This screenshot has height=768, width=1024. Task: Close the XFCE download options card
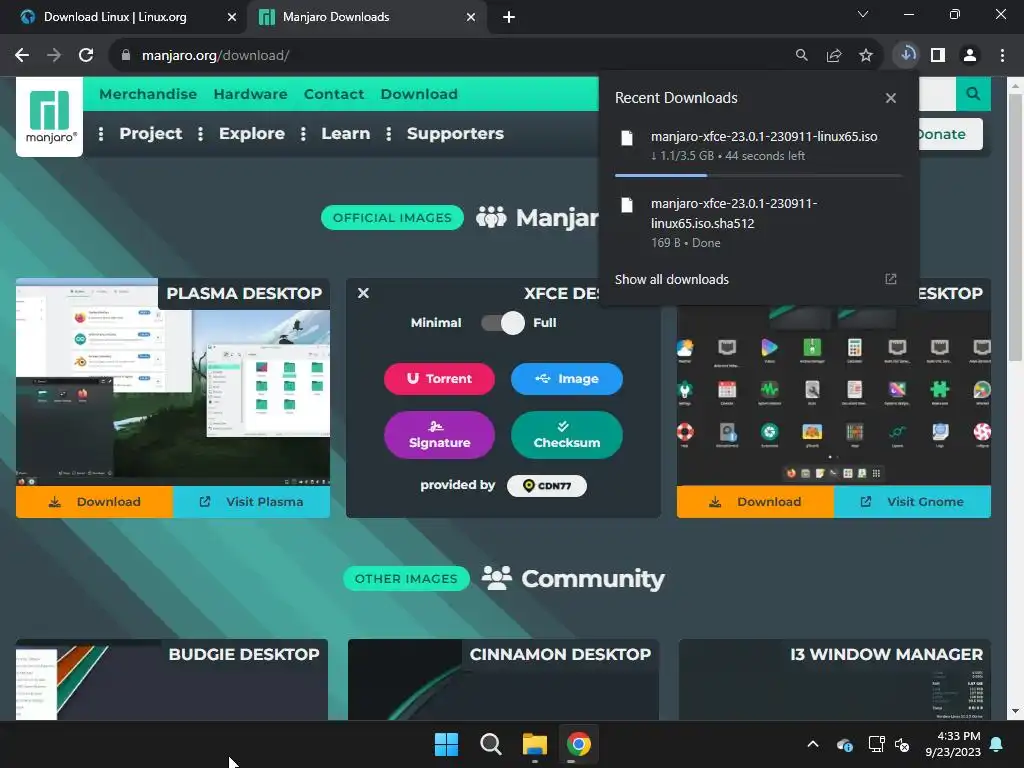pyautogui.click(x=363, y=293)
